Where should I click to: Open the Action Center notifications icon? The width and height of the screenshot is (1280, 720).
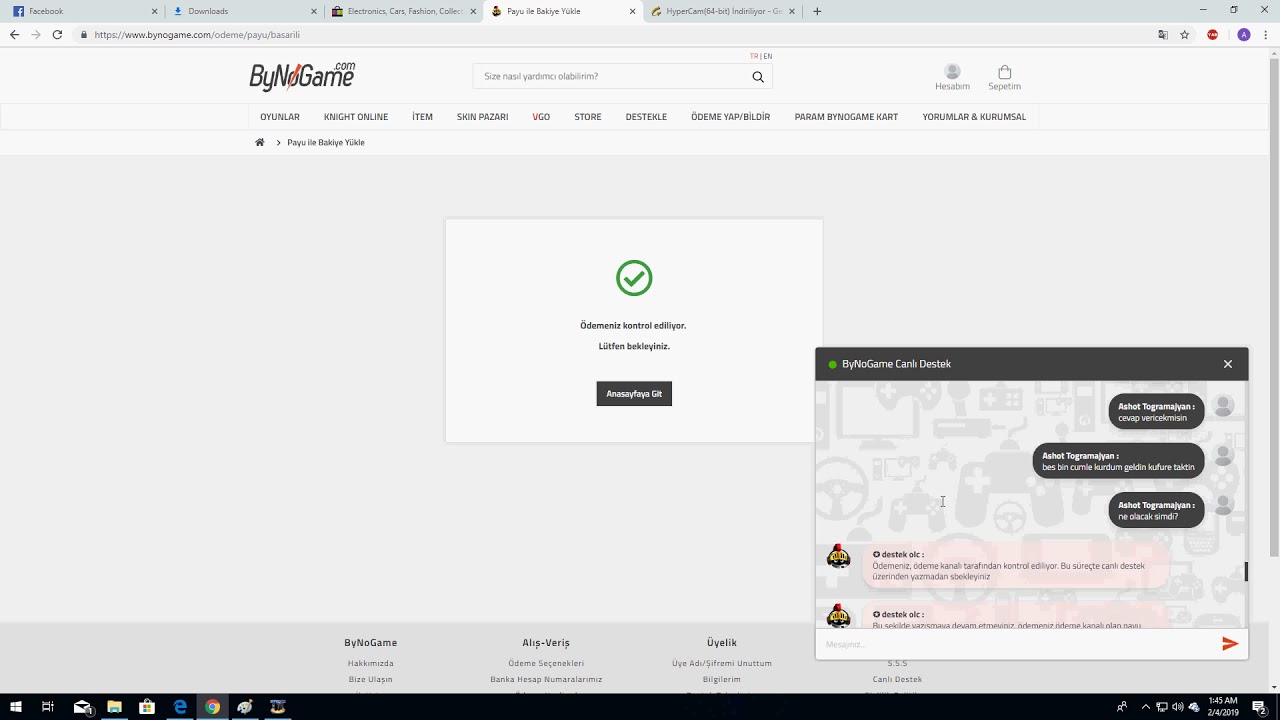click(x=1260, y=707)
